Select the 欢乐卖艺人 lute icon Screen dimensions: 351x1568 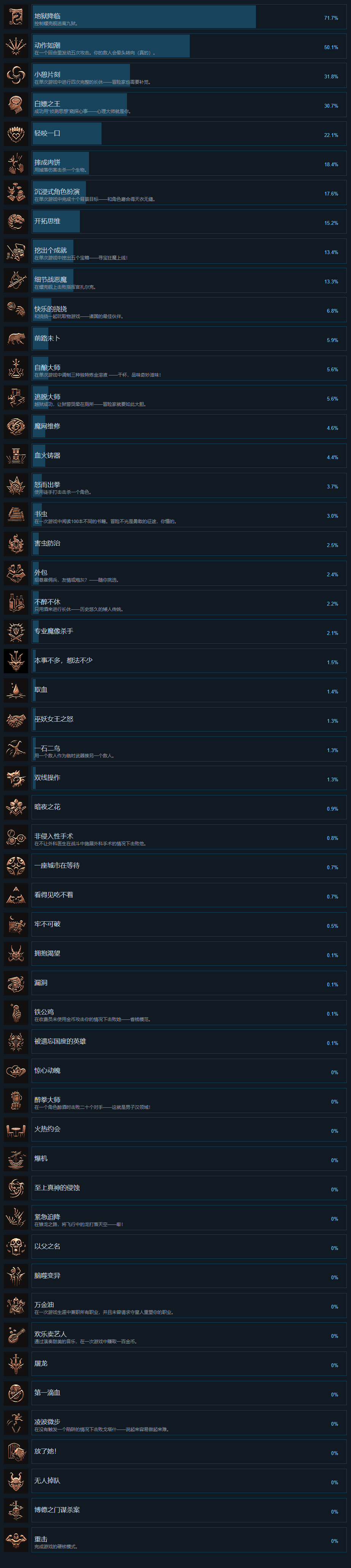(x=16, y=1334)
